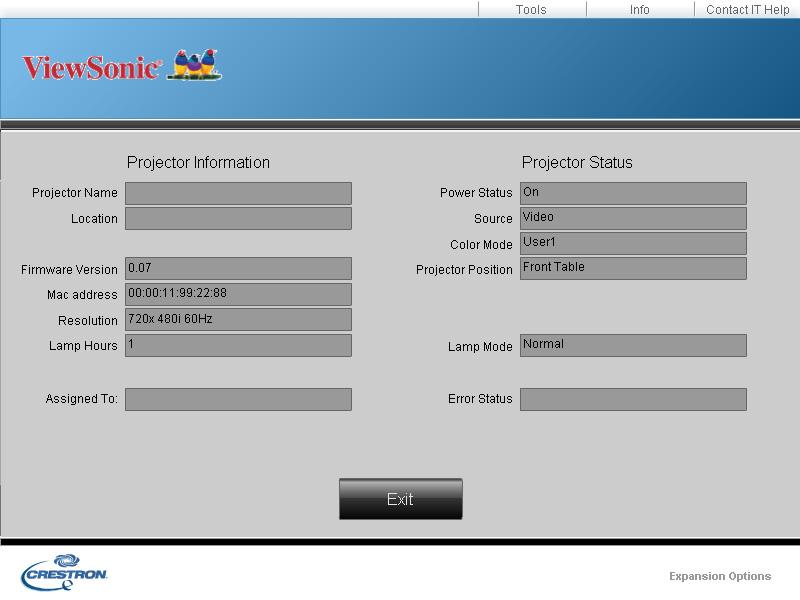Click Color Mode field showing User1
The image size is (800, 600).
click(633, 243)
